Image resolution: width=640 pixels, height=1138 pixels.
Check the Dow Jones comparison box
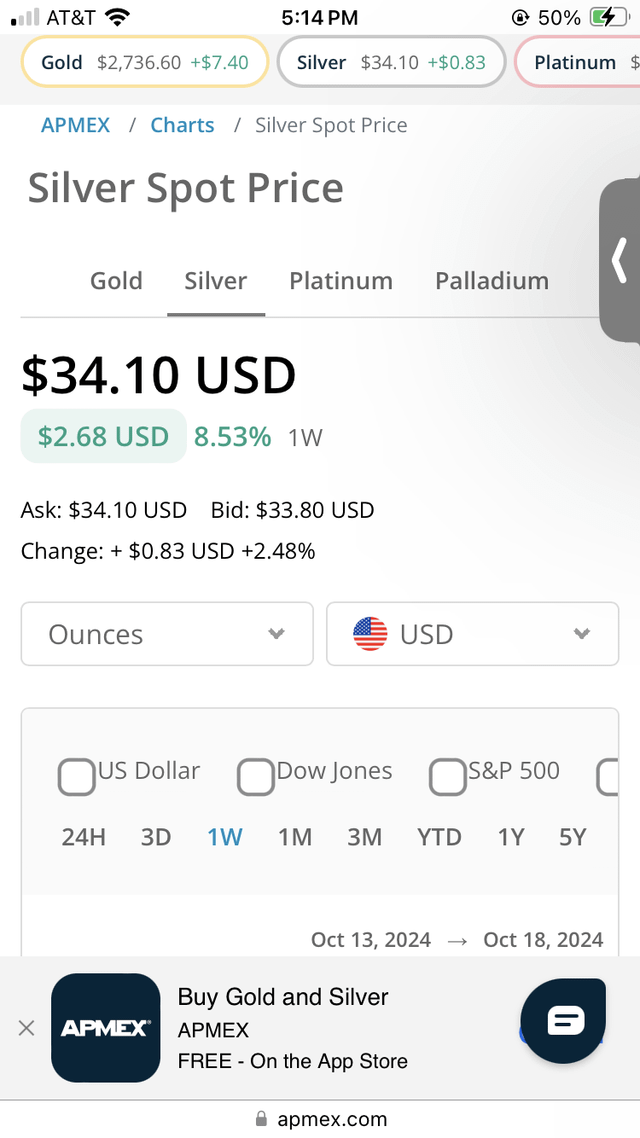pyautogui.click(x=255, y=777)
